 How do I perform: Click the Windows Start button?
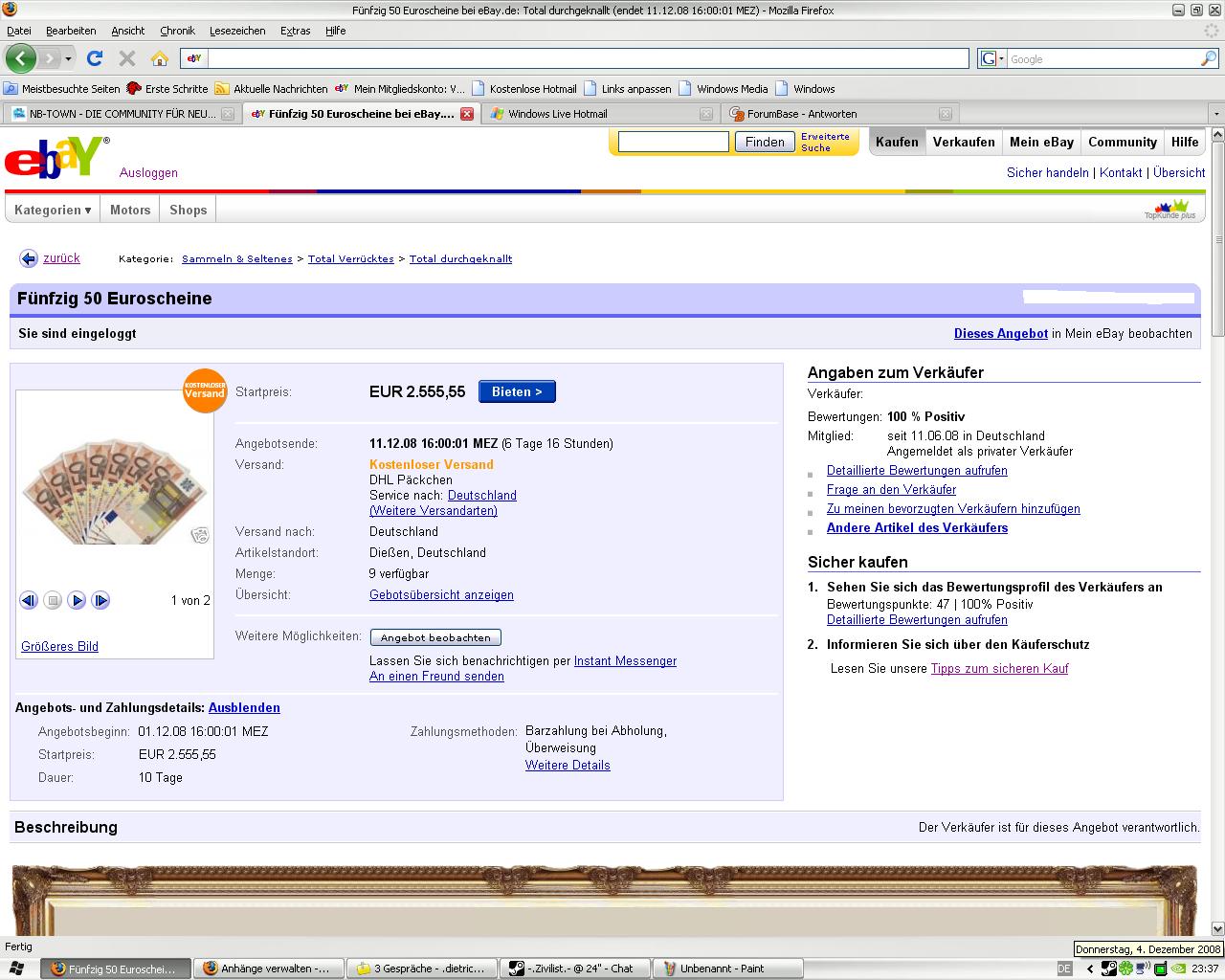(17, 968)
